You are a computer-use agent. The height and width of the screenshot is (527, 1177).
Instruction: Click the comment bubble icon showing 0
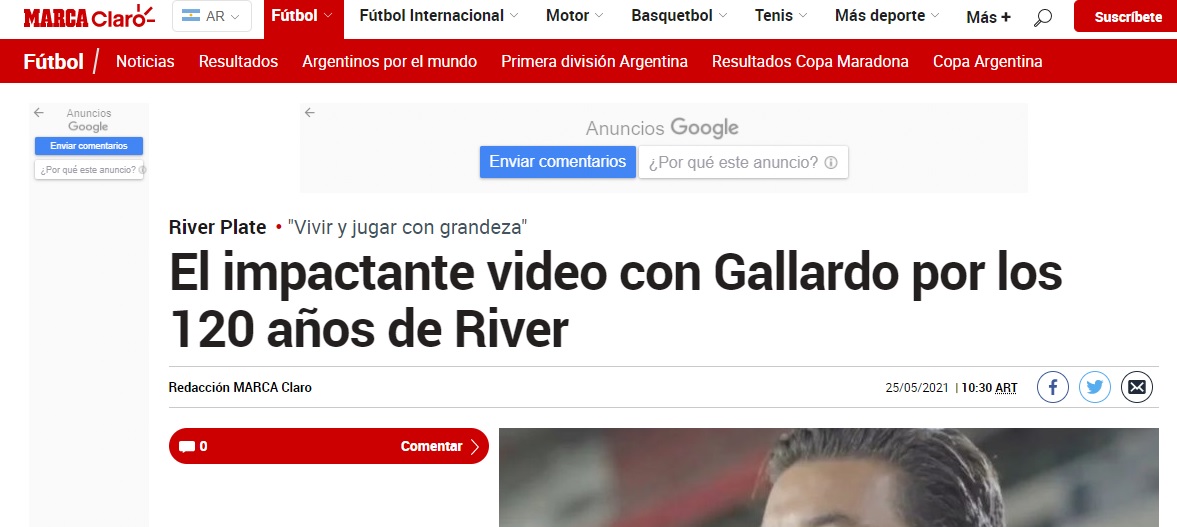coord(187,447)
